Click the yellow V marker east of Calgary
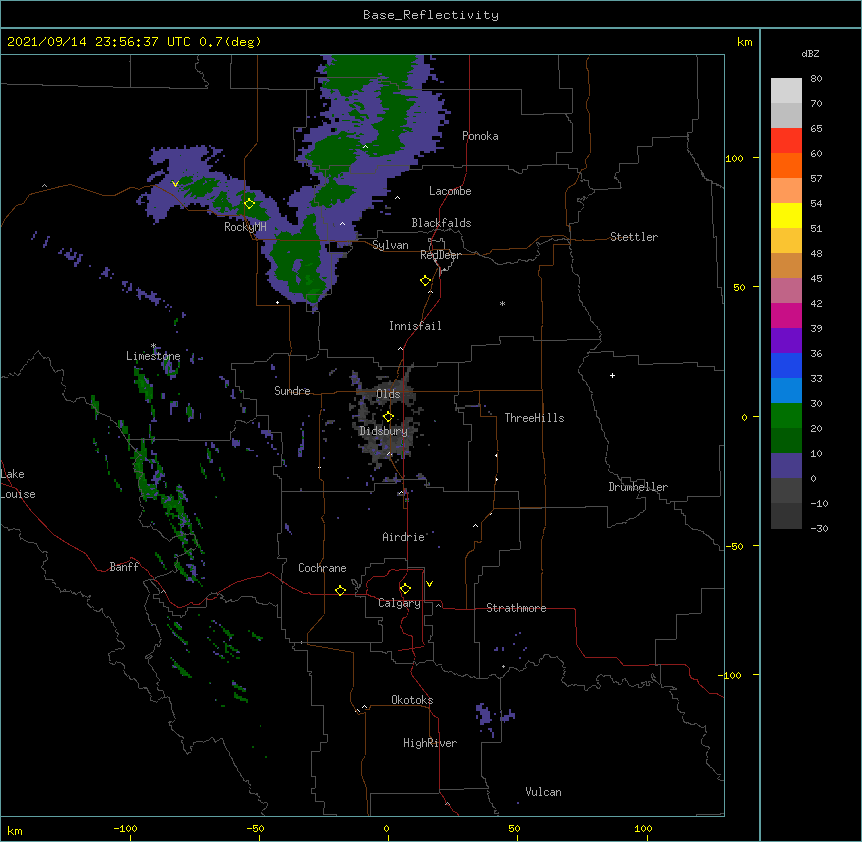The width and height of the screenshot is (862, 842). [x=429, y=584]
